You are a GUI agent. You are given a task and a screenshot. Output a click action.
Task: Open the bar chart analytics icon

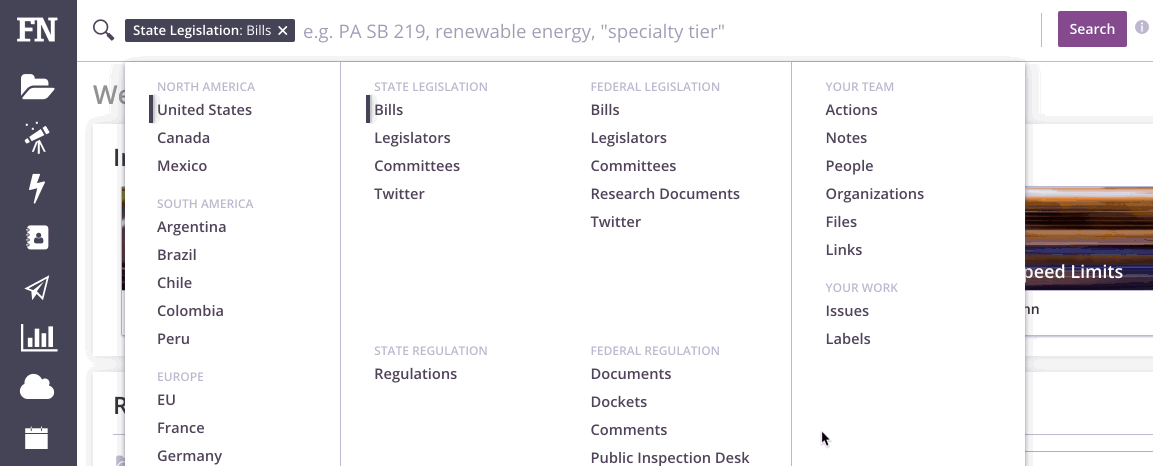(38, 337)
